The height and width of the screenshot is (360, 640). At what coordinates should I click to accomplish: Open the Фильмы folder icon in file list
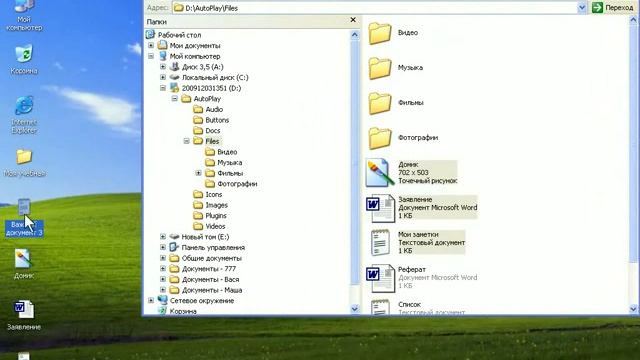pyautogui.click(x=380, y=103)
